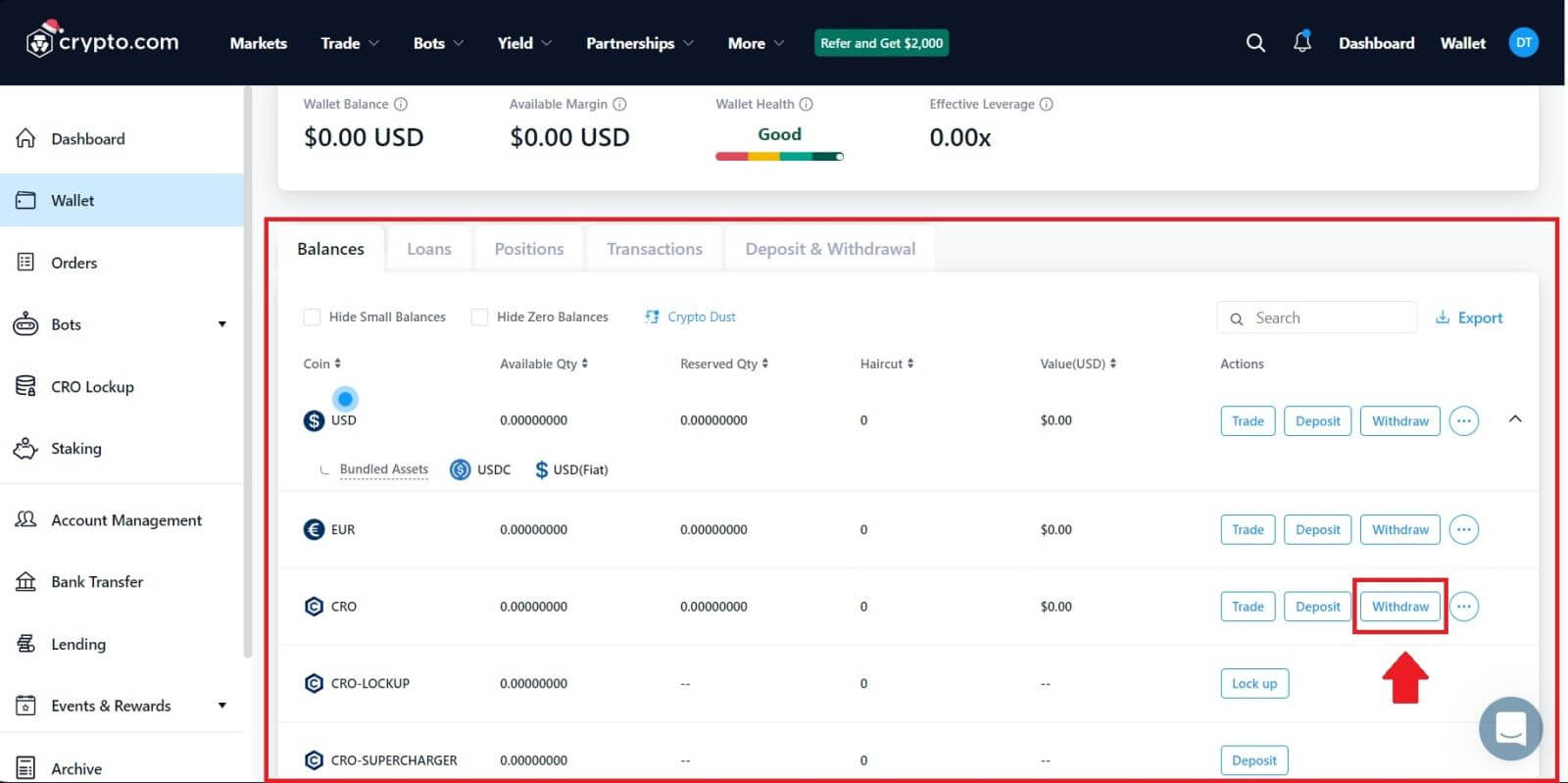This screenshot has height=783, width=1568.
Task: Click the Account Management people icon
Action: 26,519
